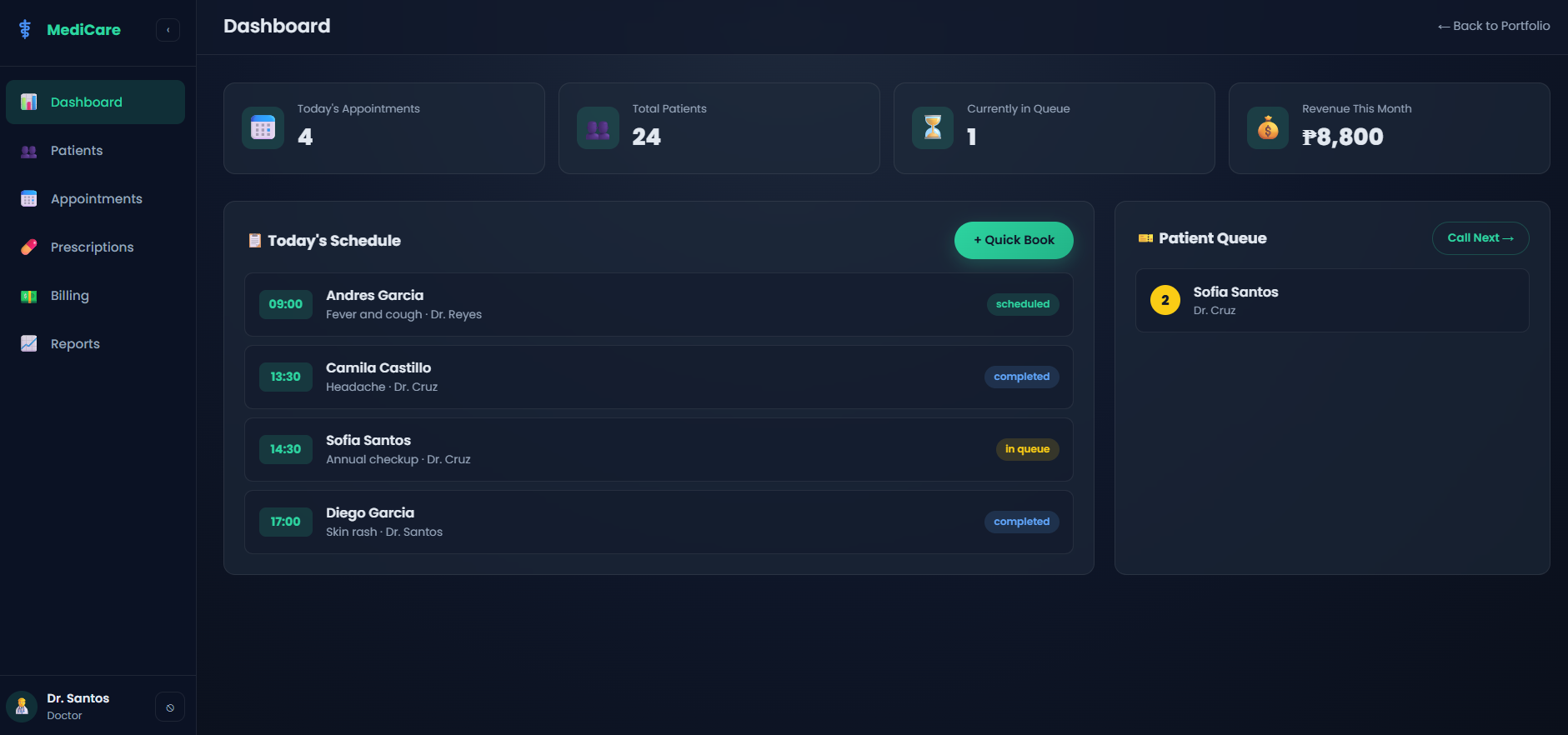The height and width of the screenshot is (735, 1568).
Task: Click the Today's Appointments value 4
Action: tap(305, 137)
